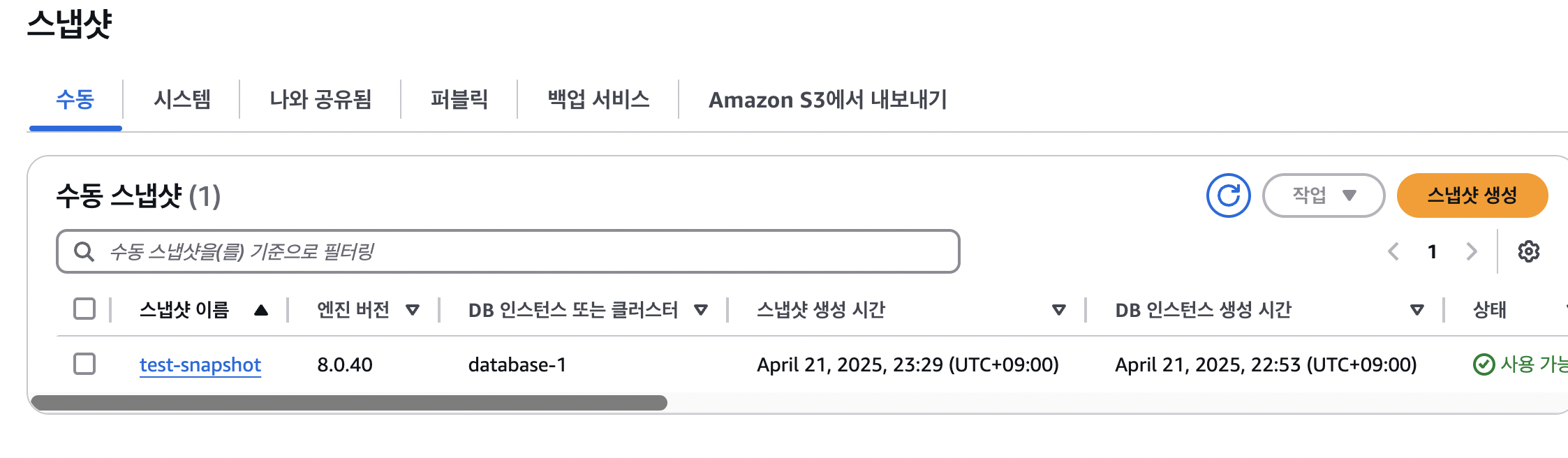Image resolution: width=1568 pixels, height=458 pixels.
Task: Open the 작업 actions dropdown
Action: tap(1324, 195)
